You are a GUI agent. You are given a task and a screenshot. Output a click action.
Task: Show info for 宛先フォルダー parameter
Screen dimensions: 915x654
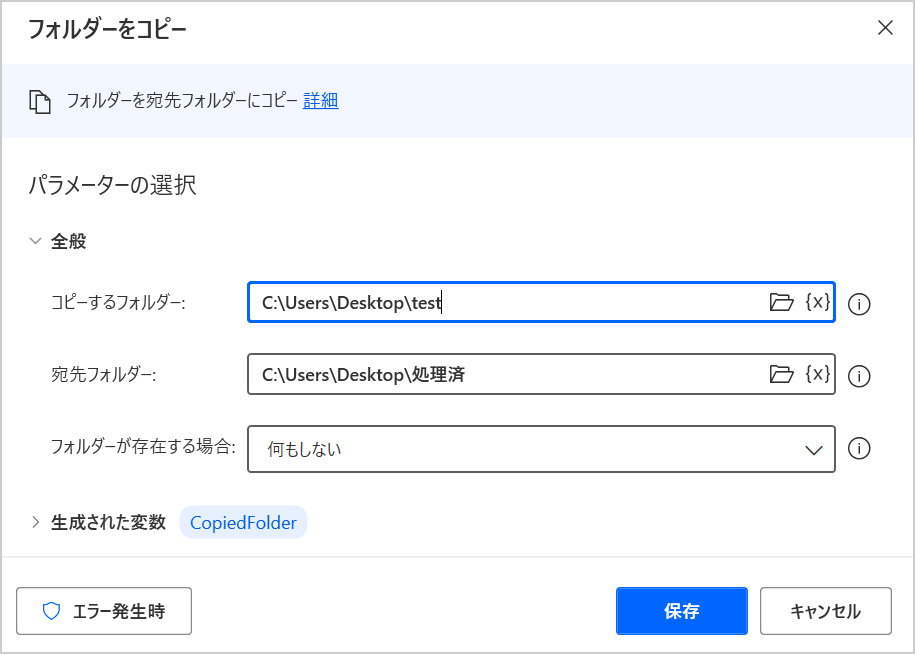tap(858, 376)
